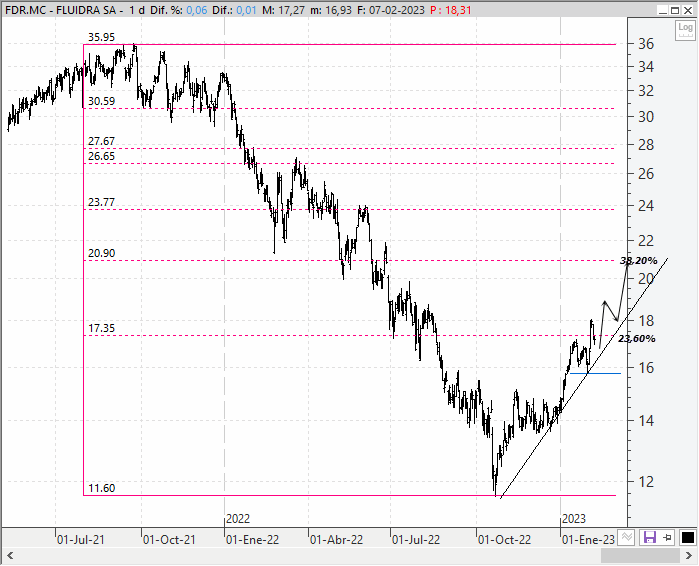Click the Dif. %: 0,06 value
Viewport: 699px width, 566px height.
[x=179, y=10]
